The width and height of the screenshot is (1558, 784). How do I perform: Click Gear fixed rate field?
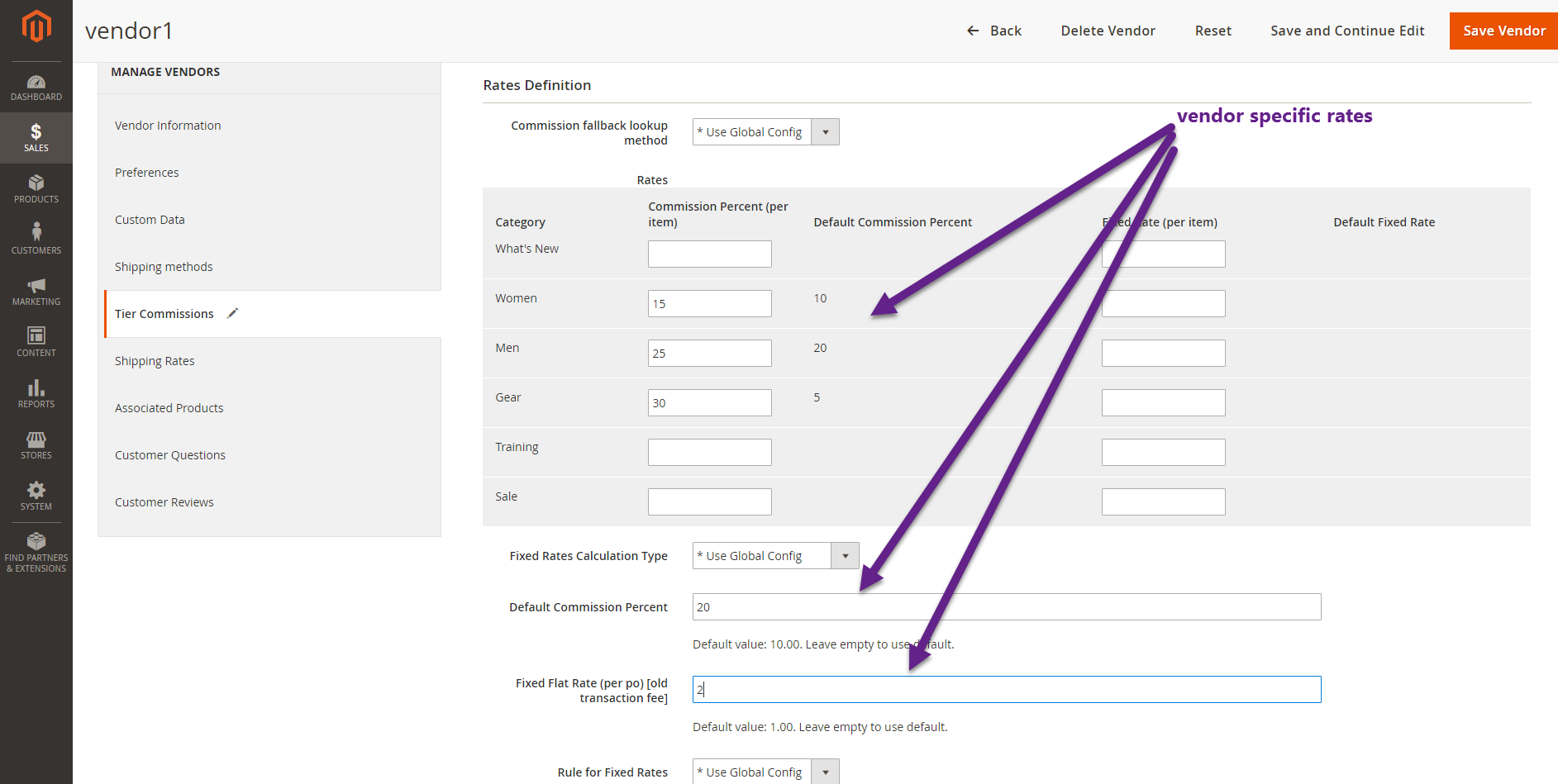(x=1163, y=402)
